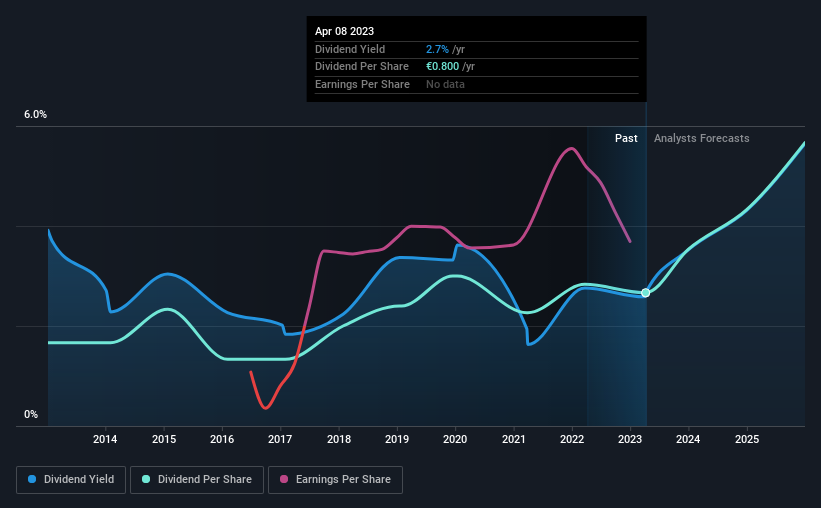
Task: Click the Analysts Forecasts label
Action: coord(702,138)
